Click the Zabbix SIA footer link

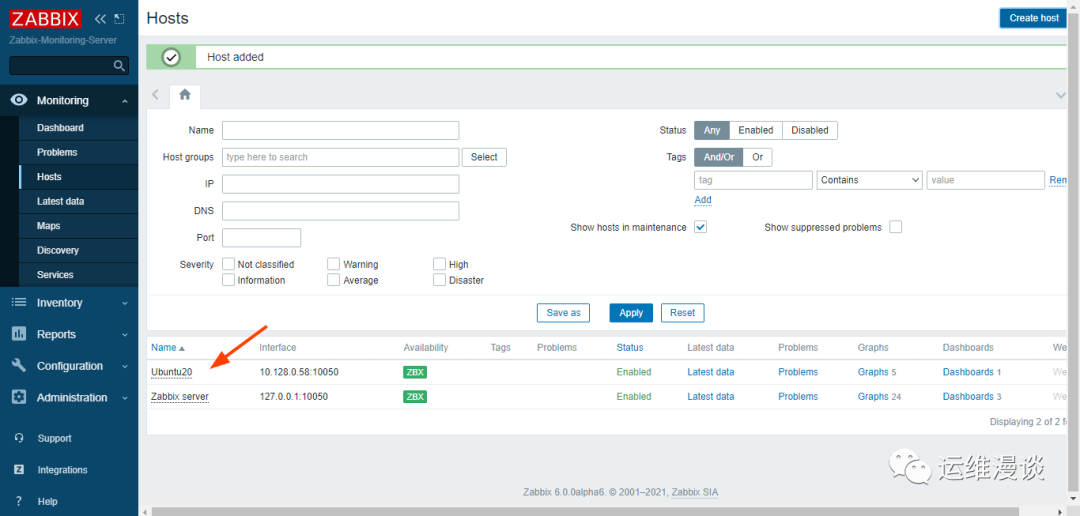click(696, 493)
